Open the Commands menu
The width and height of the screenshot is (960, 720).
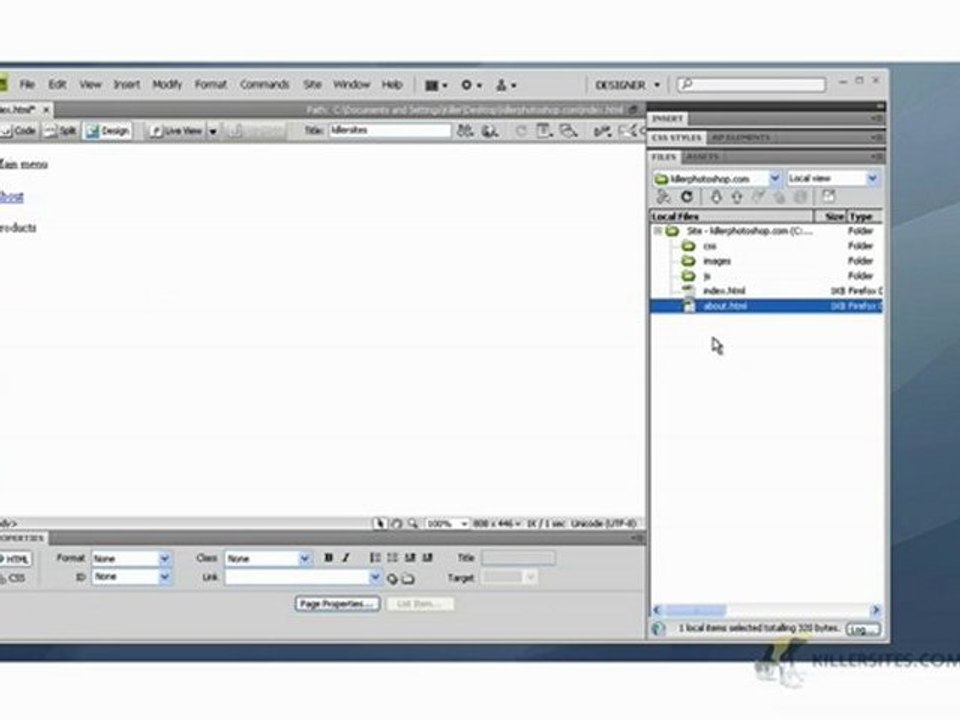pyautogui.click(x=264, y=84)
